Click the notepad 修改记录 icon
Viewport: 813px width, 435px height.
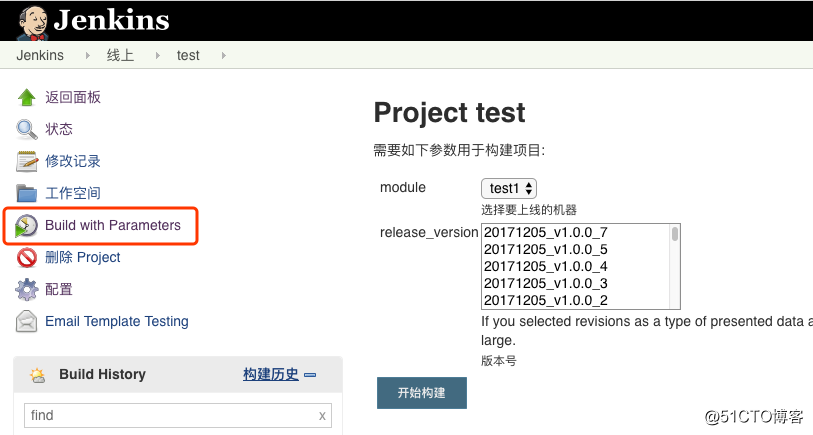click(27, 161)
